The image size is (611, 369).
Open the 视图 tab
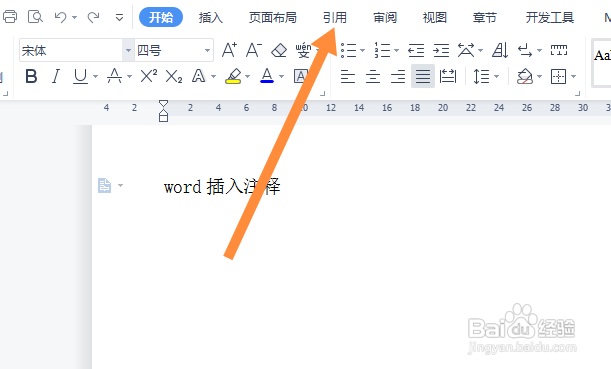[x=434, y=18]
